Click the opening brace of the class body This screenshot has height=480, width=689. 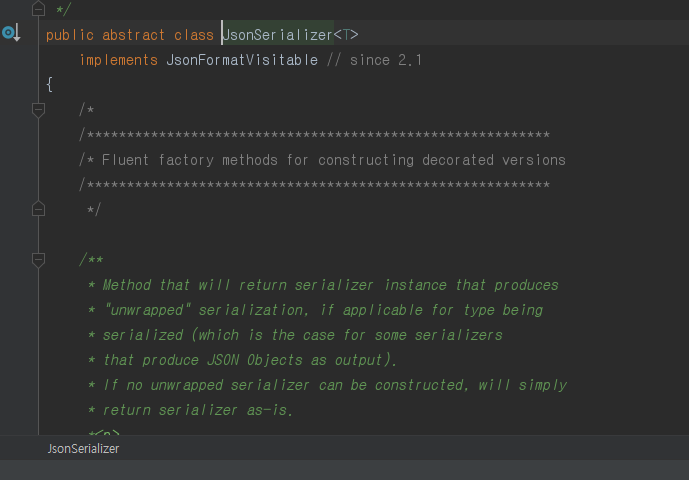pyautogui.click(x=49, y=84)
